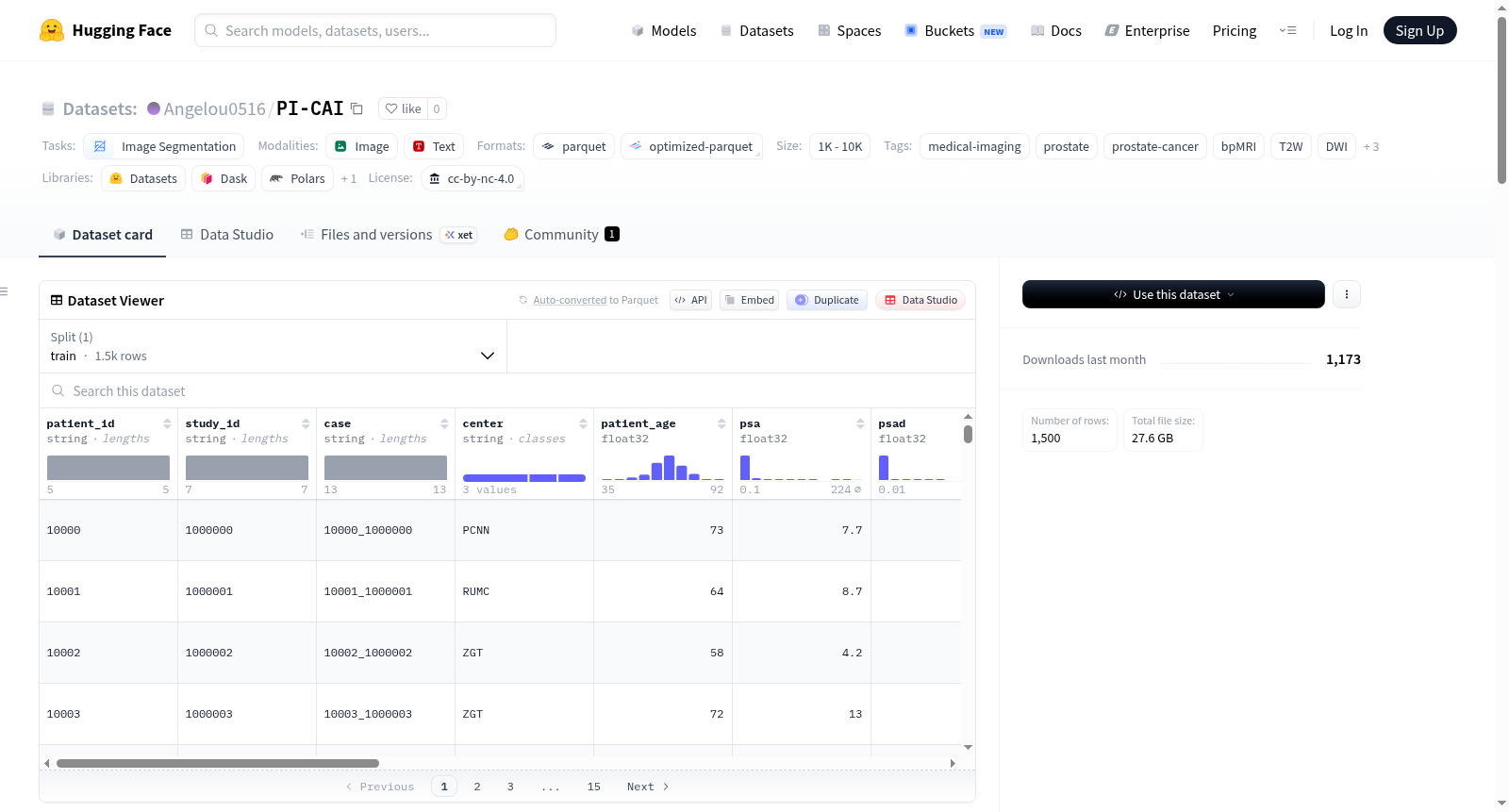Show the +1 additional library
This screenshot has height=812, width=1509.
[349, 178]
